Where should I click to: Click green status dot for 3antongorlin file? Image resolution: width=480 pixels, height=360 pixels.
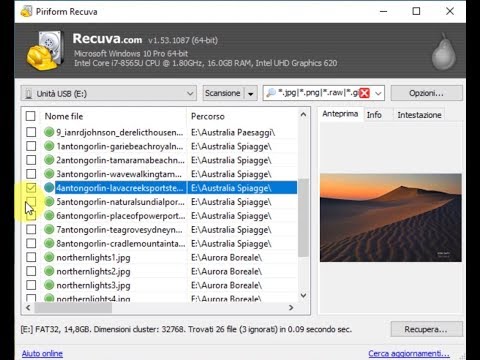click(x=49, y=174)
